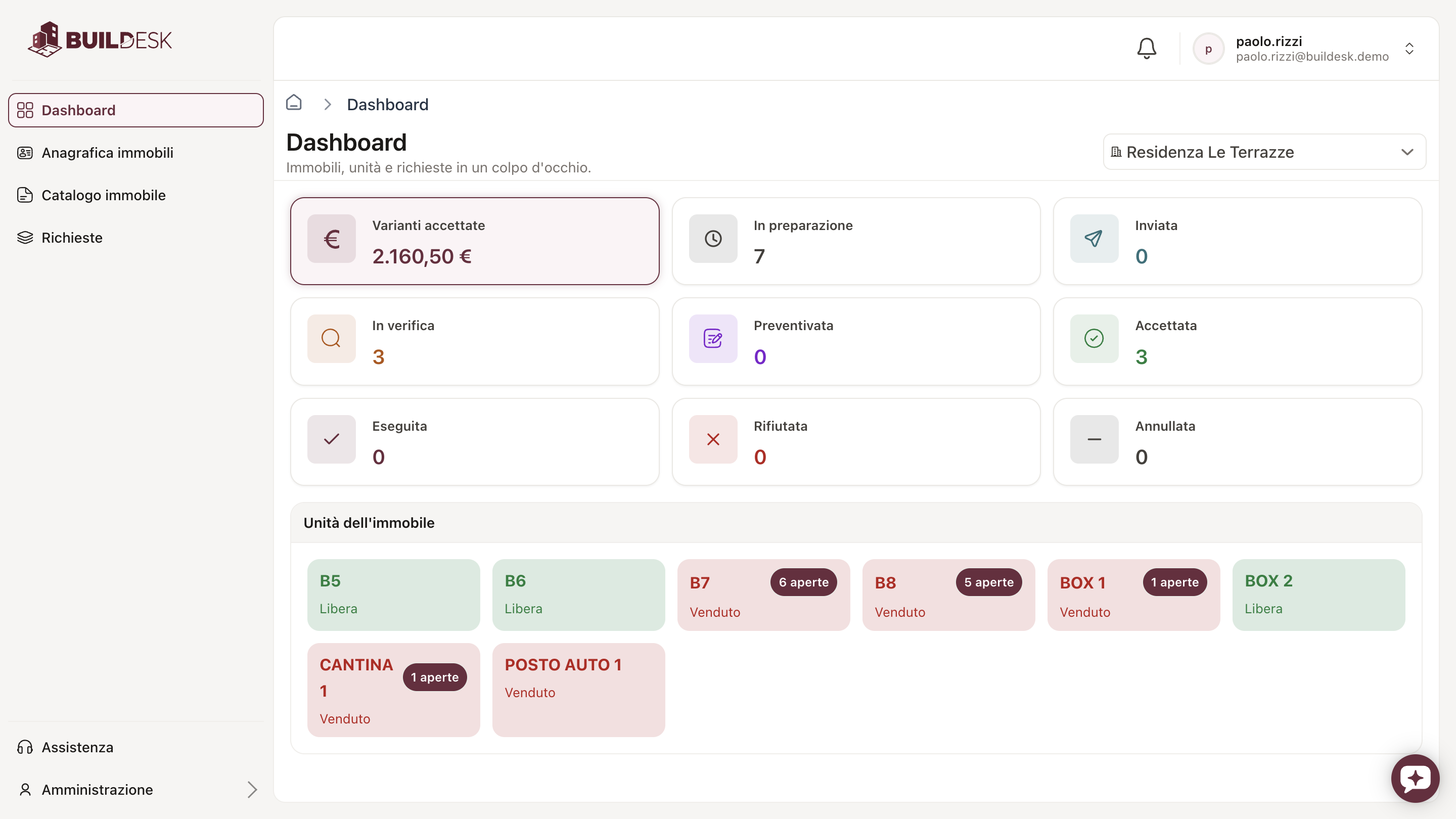Click the 1 aperte badge on BOX 1
This screenshot has width=1456, height=819.
click(1174, 582)
